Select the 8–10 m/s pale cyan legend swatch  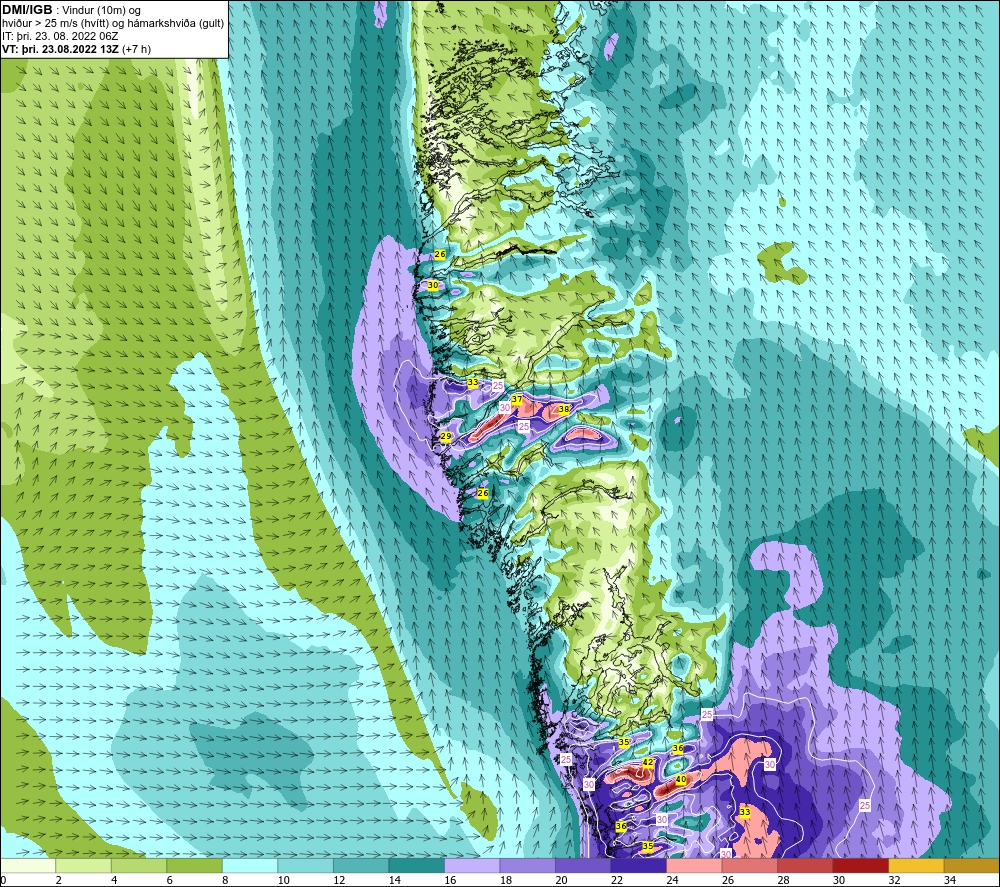[x=250, y=865]
